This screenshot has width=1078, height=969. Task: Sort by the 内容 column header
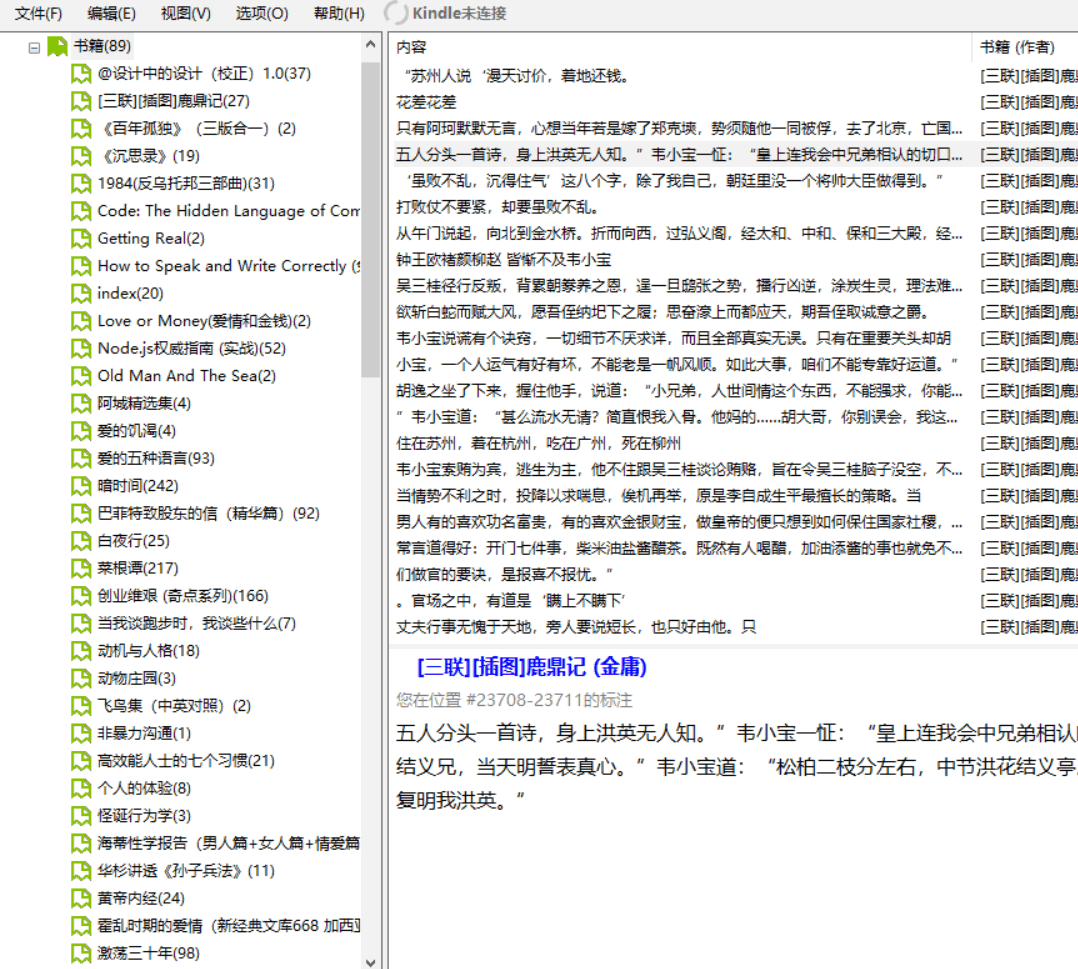(x=411, y=47)
